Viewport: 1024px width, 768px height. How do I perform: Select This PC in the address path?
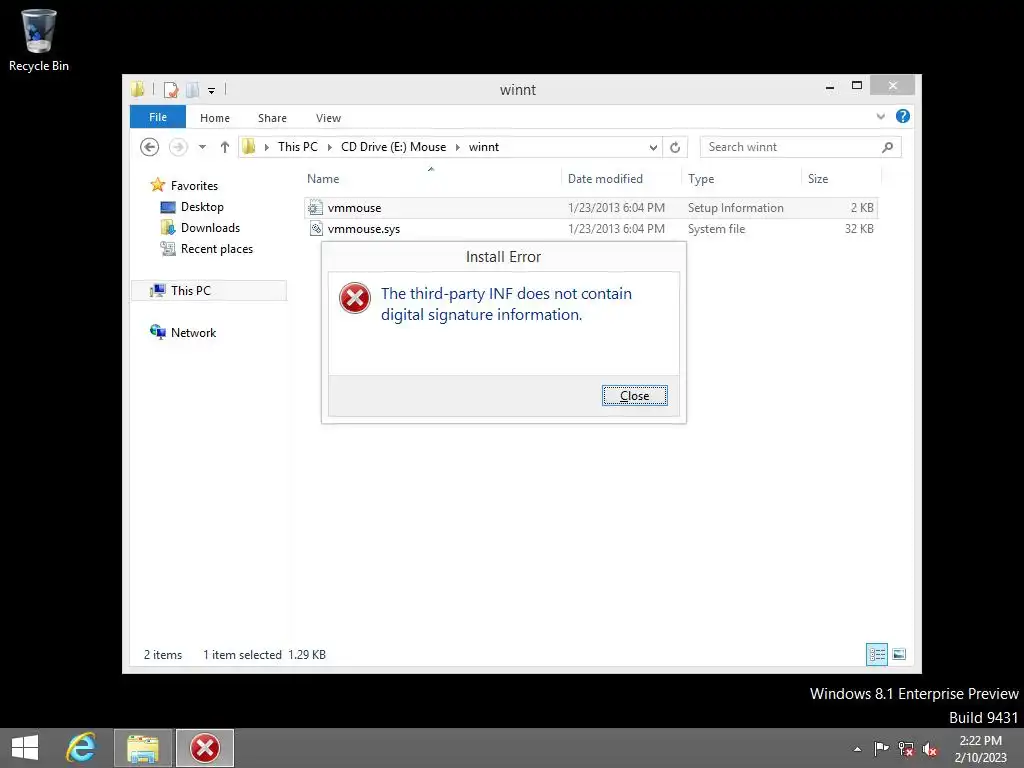[x=298, y=147]
